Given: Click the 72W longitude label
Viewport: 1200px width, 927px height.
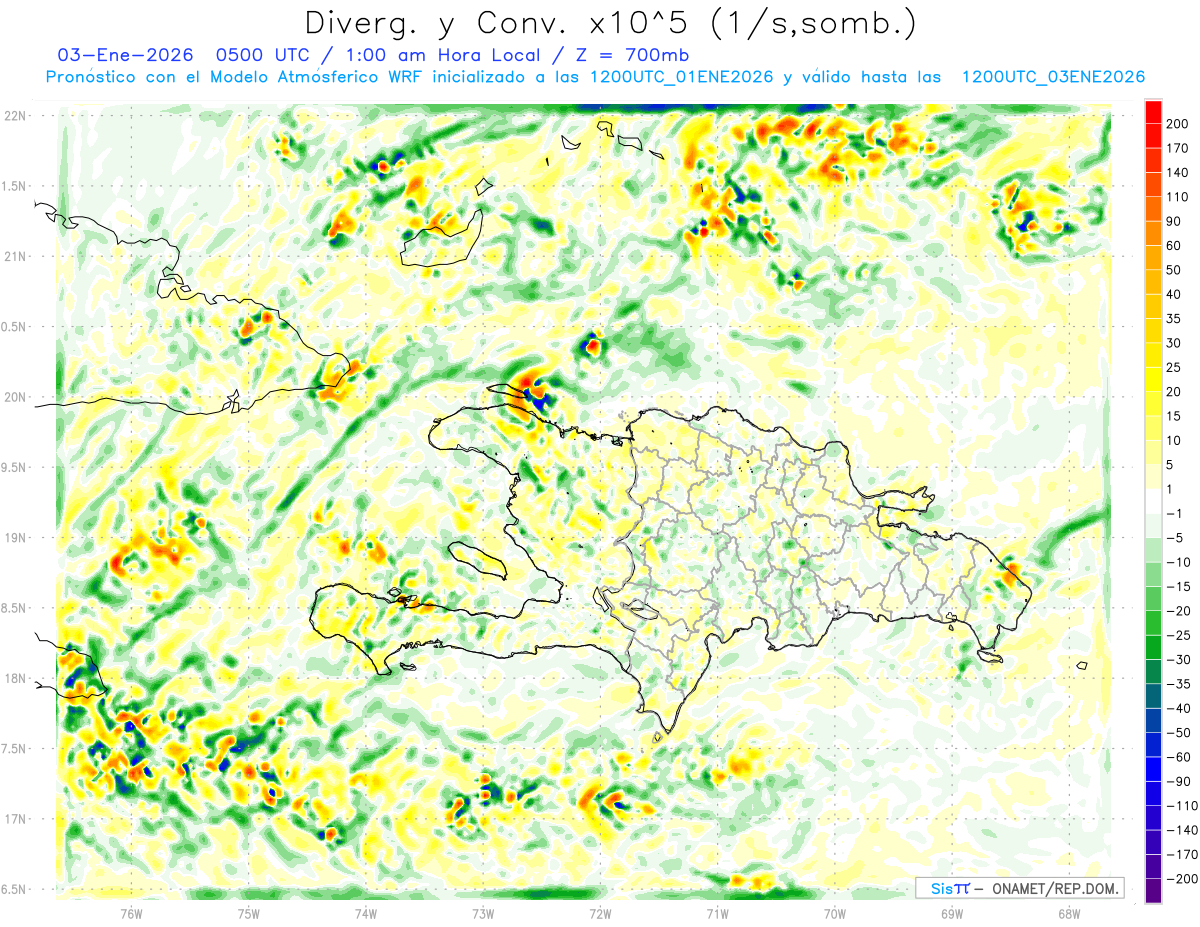Looking at the screenshot, I should (600, 913).
